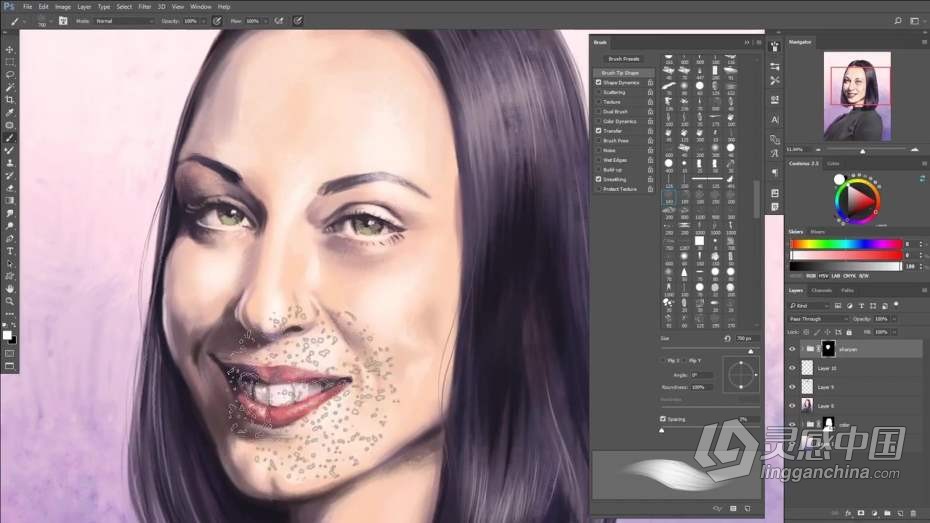Open the Filter menu
Screen dimensions: 930x523
145,6
